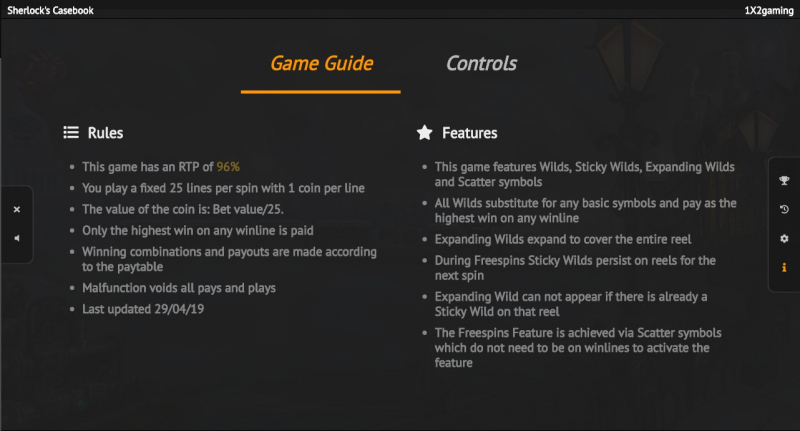
Task: Open the game history clock icon
Action: click(784, 209)
